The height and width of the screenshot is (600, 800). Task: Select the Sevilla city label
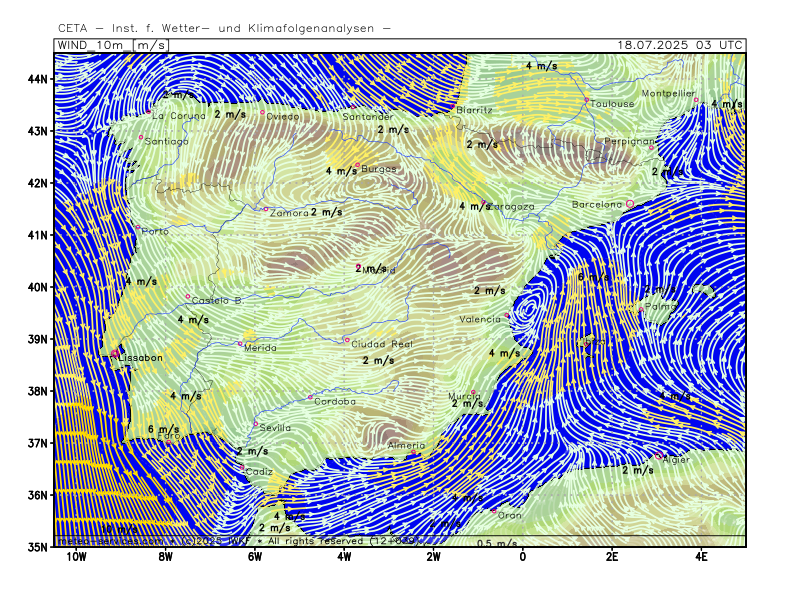275,428
